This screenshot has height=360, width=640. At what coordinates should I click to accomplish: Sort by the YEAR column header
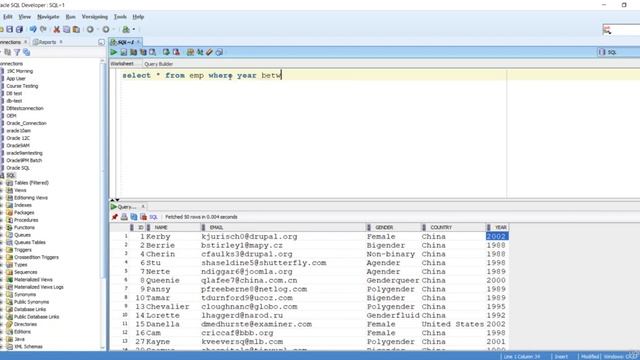[x=497, y=227]
